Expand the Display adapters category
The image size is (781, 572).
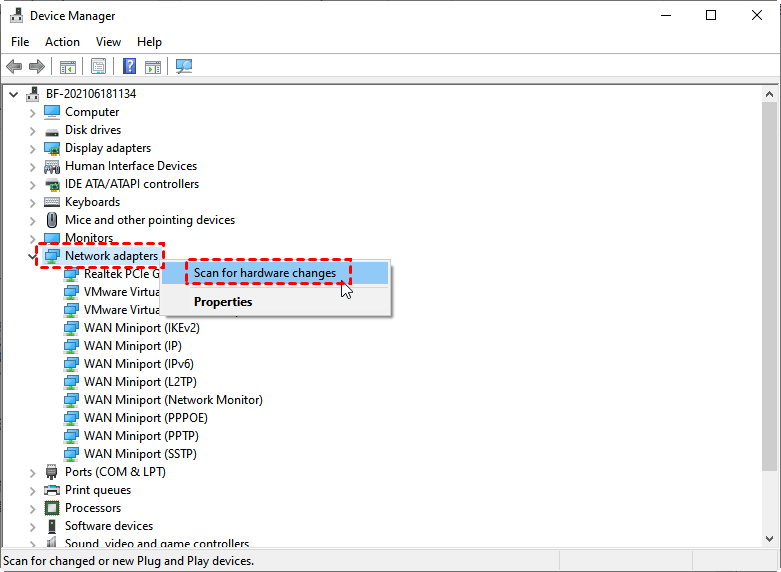tap(32, 149)
